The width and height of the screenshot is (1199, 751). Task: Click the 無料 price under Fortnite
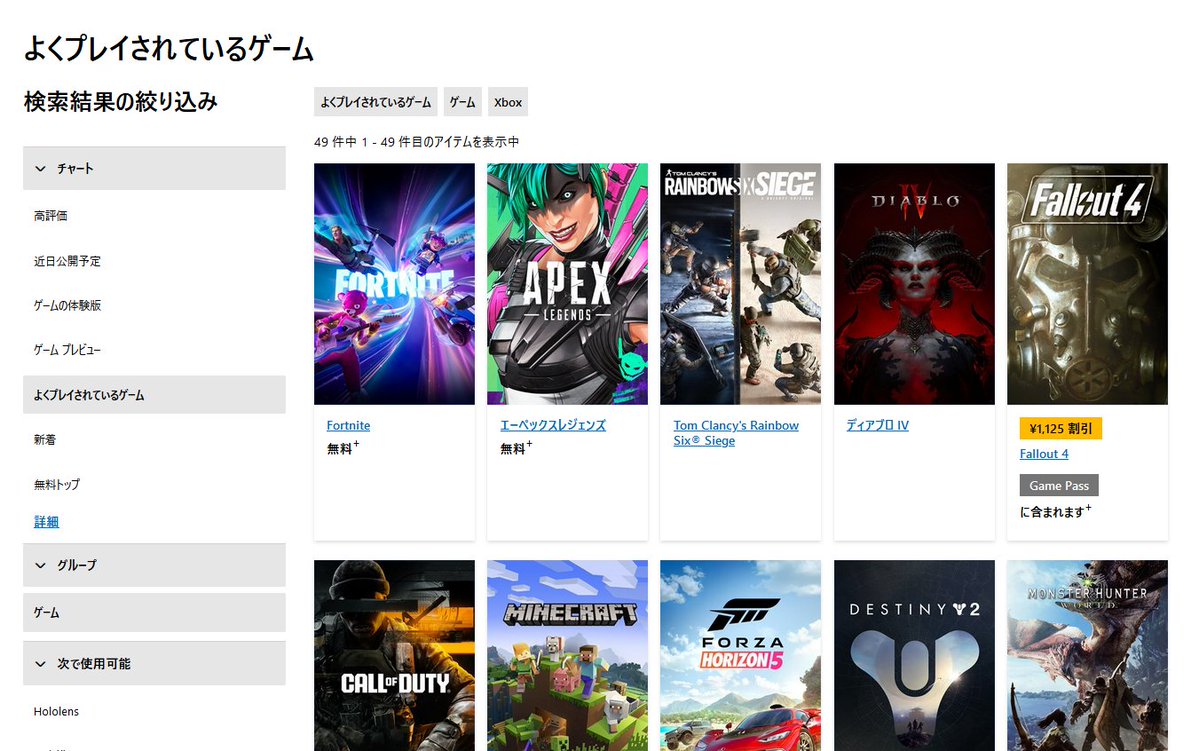342,448
